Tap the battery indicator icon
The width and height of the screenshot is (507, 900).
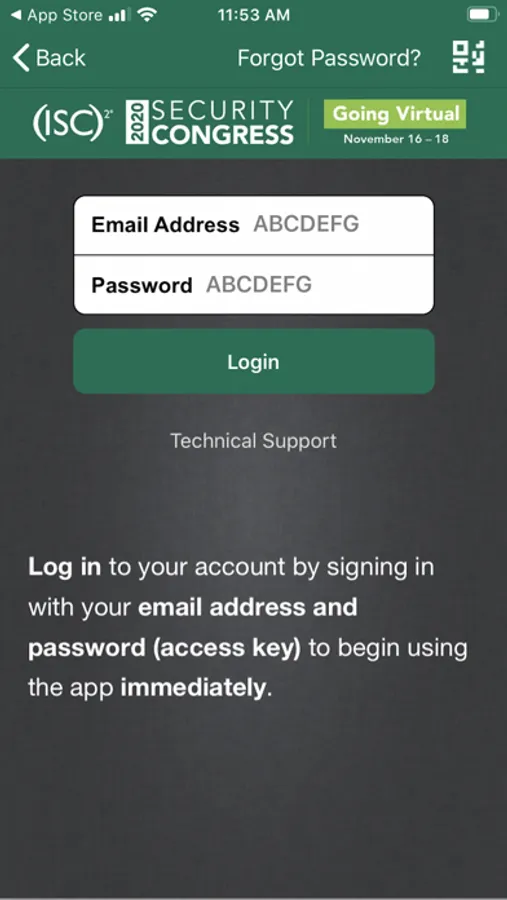pos(481,15)
